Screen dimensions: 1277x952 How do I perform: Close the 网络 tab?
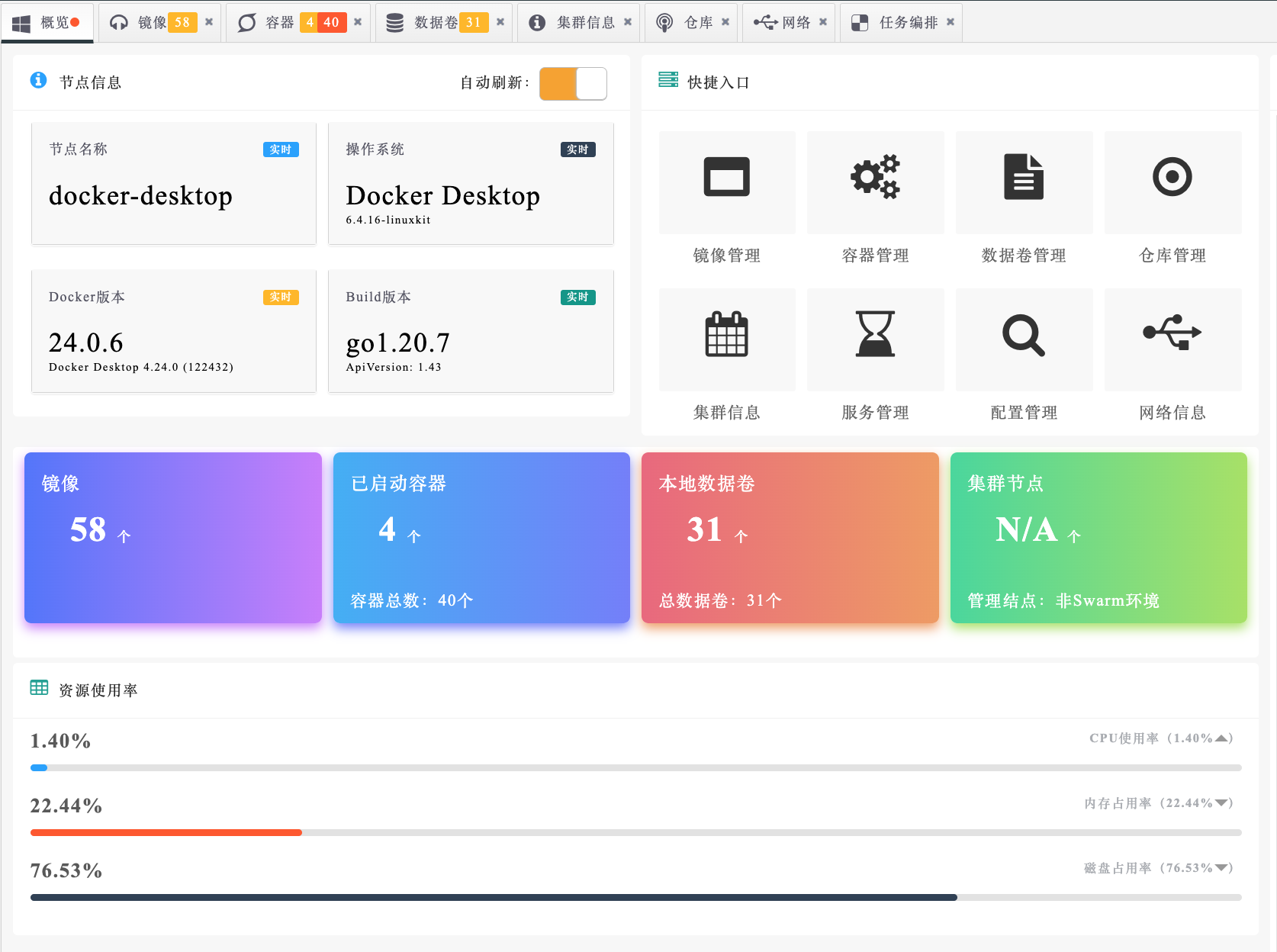(823, 22)
